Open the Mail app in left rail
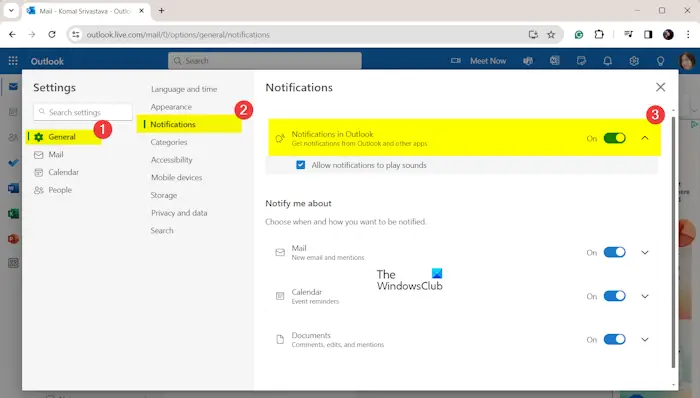This screenshot has width=700, height=398. pyautogui.click(x=13, y=86)
